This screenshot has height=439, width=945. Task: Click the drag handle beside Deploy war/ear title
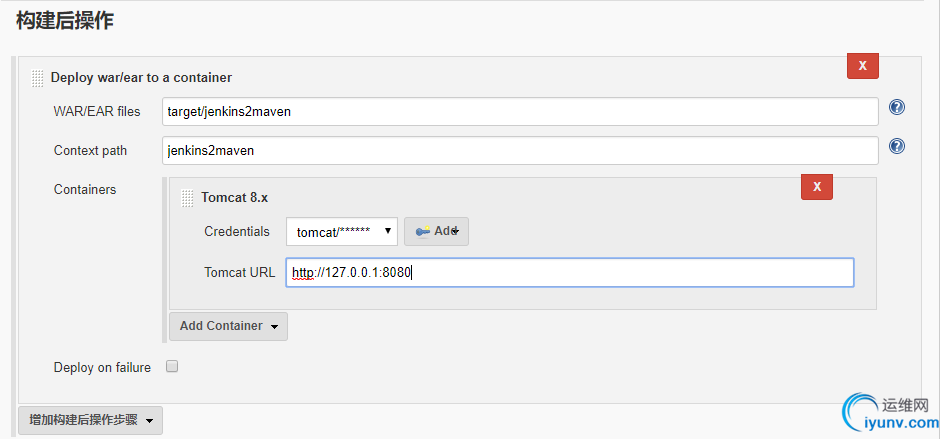(x=38, y=77)
